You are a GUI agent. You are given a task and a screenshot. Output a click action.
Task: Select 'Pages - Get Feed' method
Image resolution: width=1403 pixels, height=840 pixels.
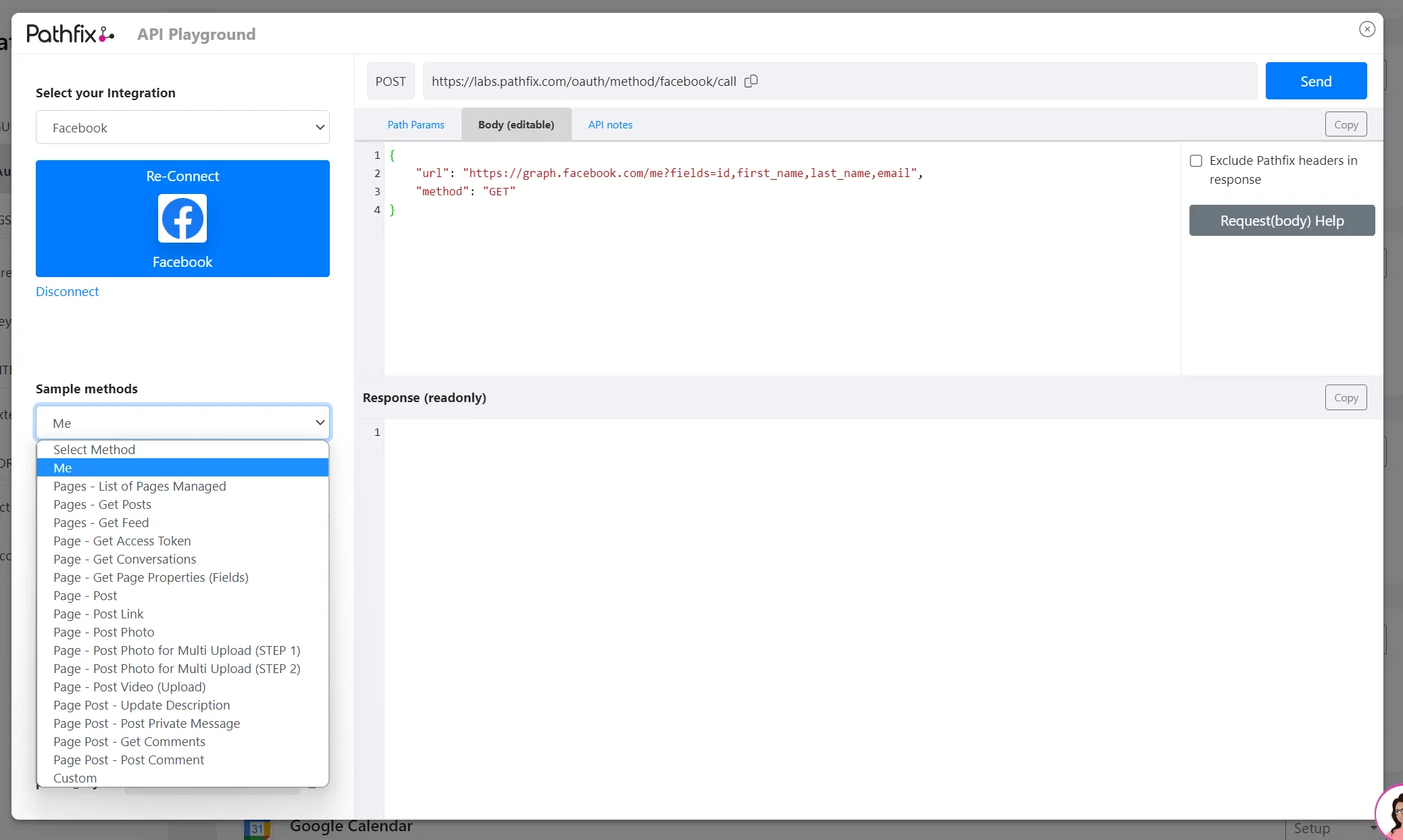[182, 522]
